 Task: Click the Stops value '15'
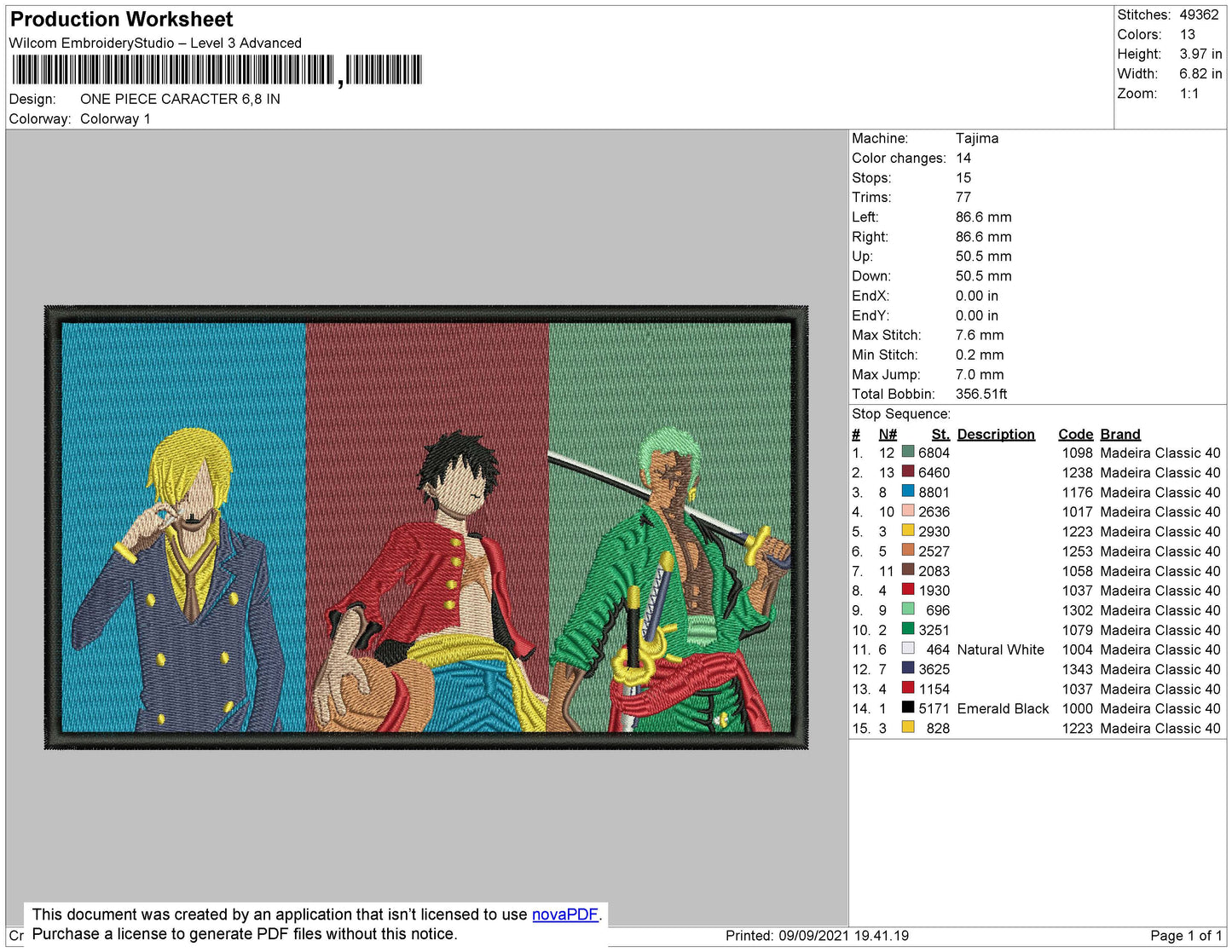point(963,177)
